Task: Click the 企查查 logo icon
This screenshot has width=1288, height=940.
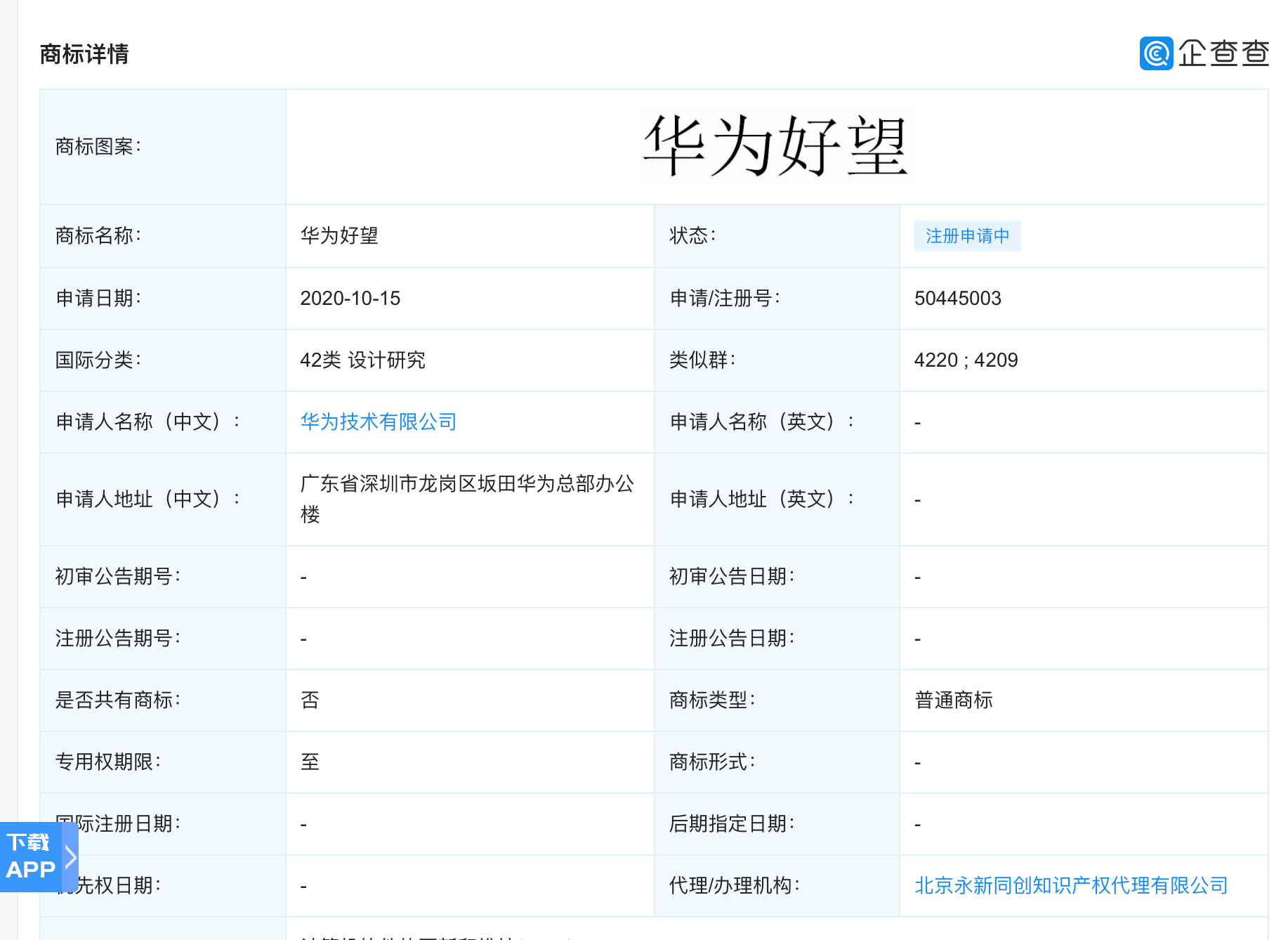Action: 1156,53
